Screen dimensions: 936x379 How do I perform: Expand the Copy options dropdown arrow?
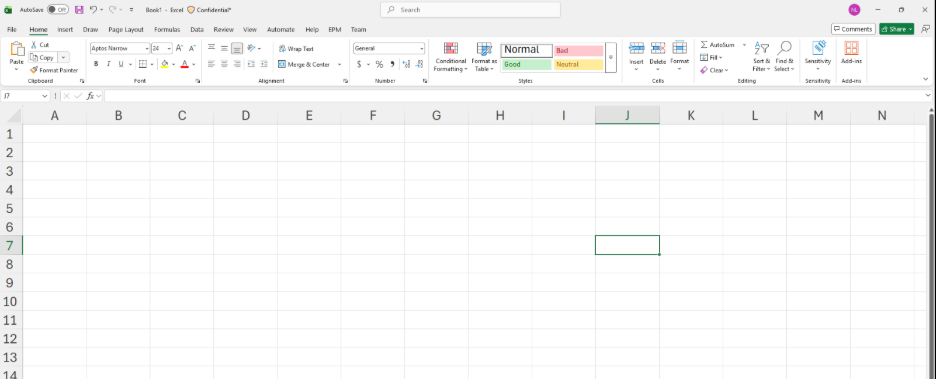coord(63,57)
